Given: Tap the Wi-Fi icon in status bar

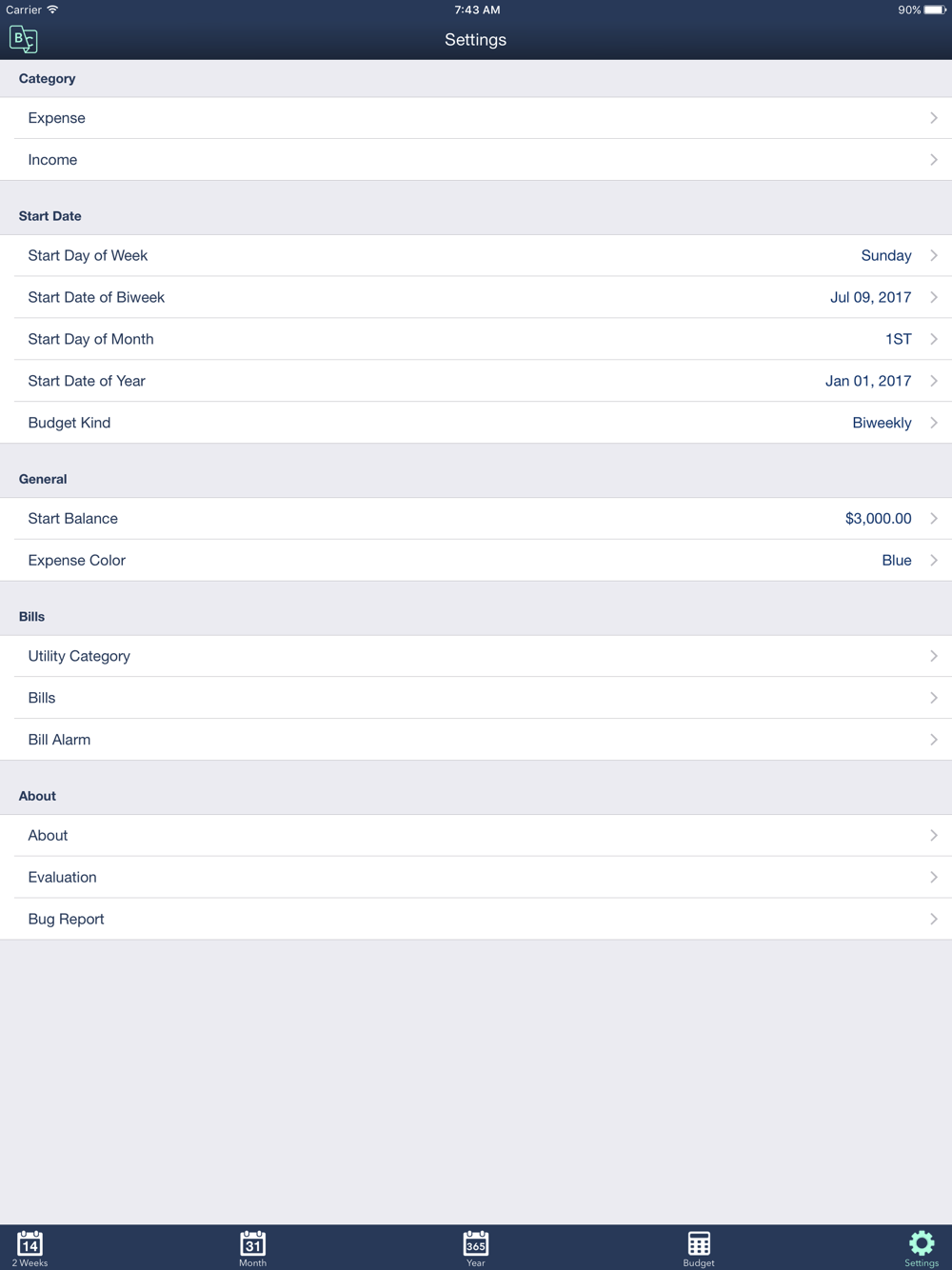Looking at the screenshot, I should pos(52,10).
